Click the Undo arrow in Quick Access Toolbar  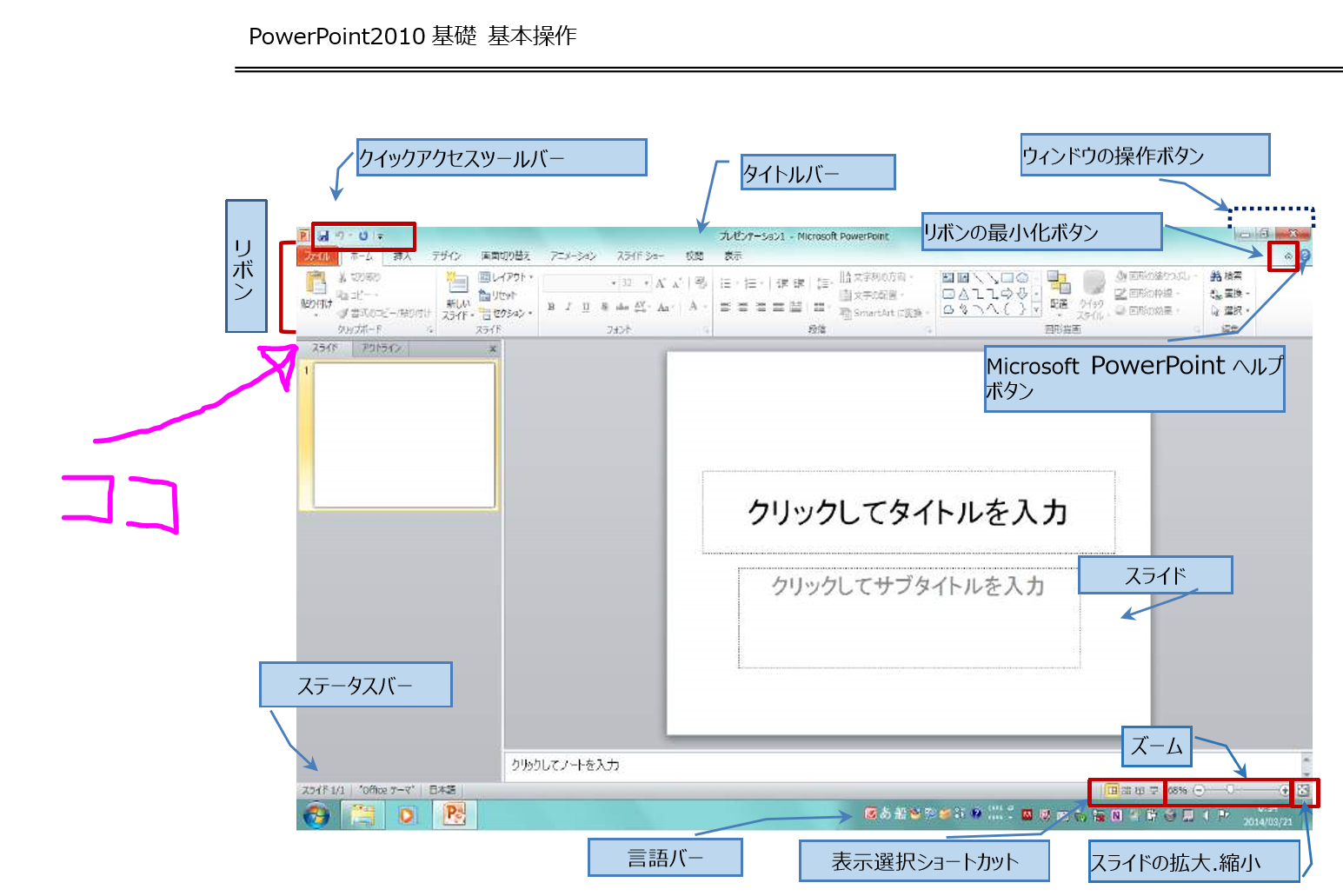tap(340, 236)
